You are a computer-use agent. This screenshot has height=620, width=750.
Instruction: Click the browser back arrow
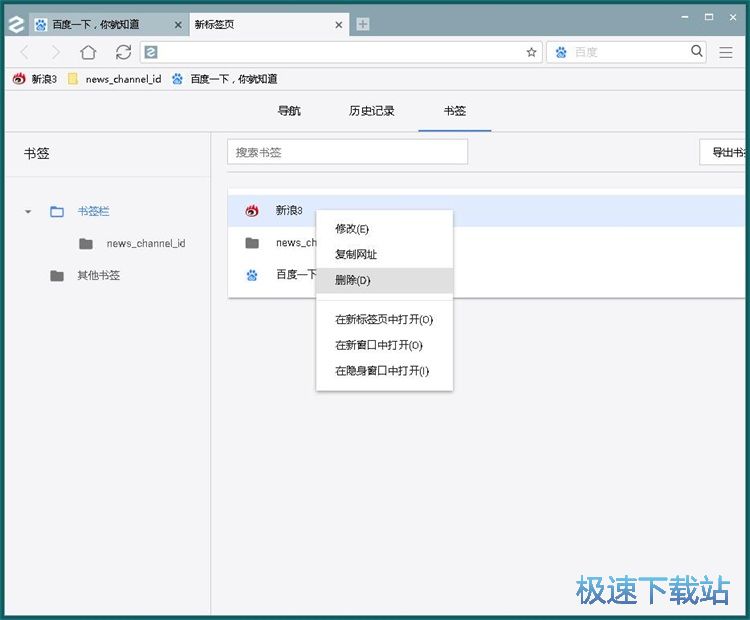click(25, 52)
